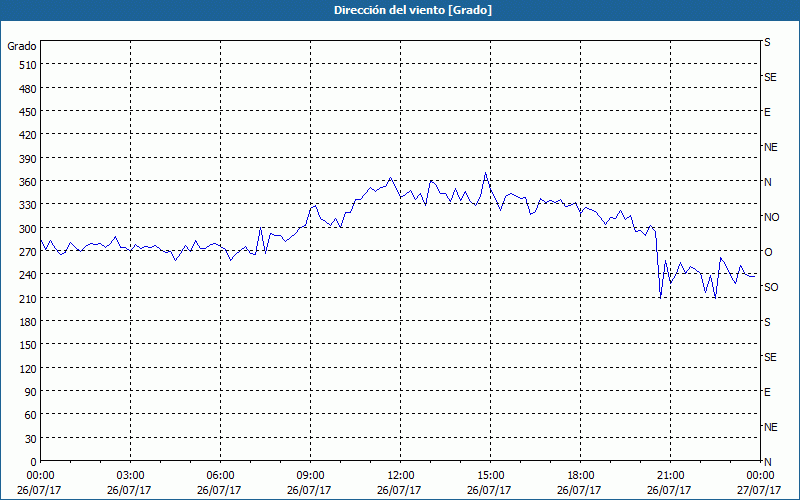Click the 30 degree tick label

pos(31,439)
